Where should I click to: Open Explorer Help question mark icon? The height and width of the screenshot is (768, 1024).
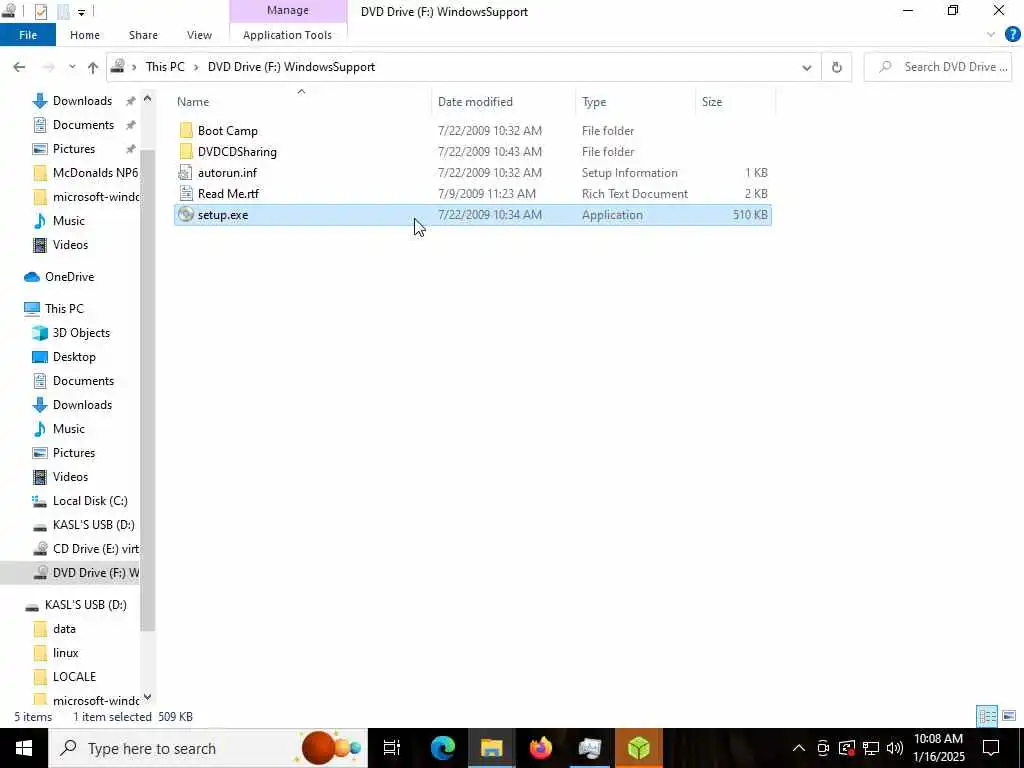point(1012,35)
